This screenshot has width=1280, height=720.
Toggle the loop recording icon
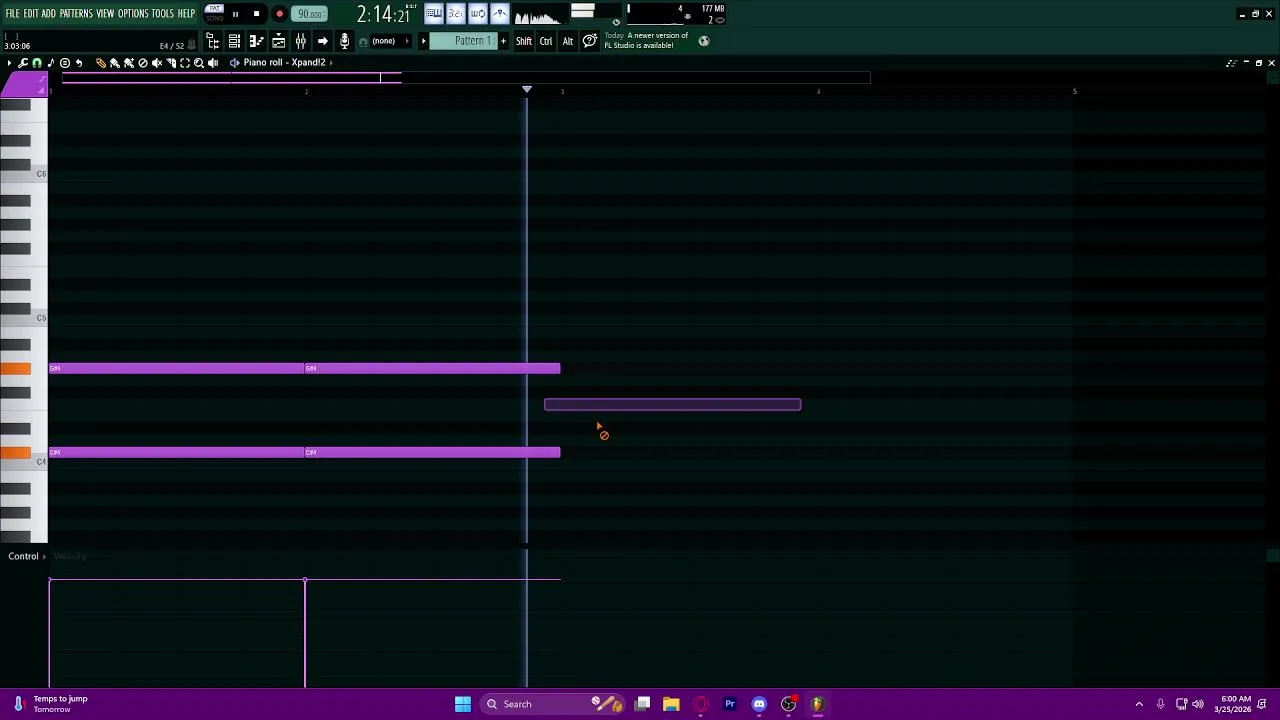click(x=477, y=14)
